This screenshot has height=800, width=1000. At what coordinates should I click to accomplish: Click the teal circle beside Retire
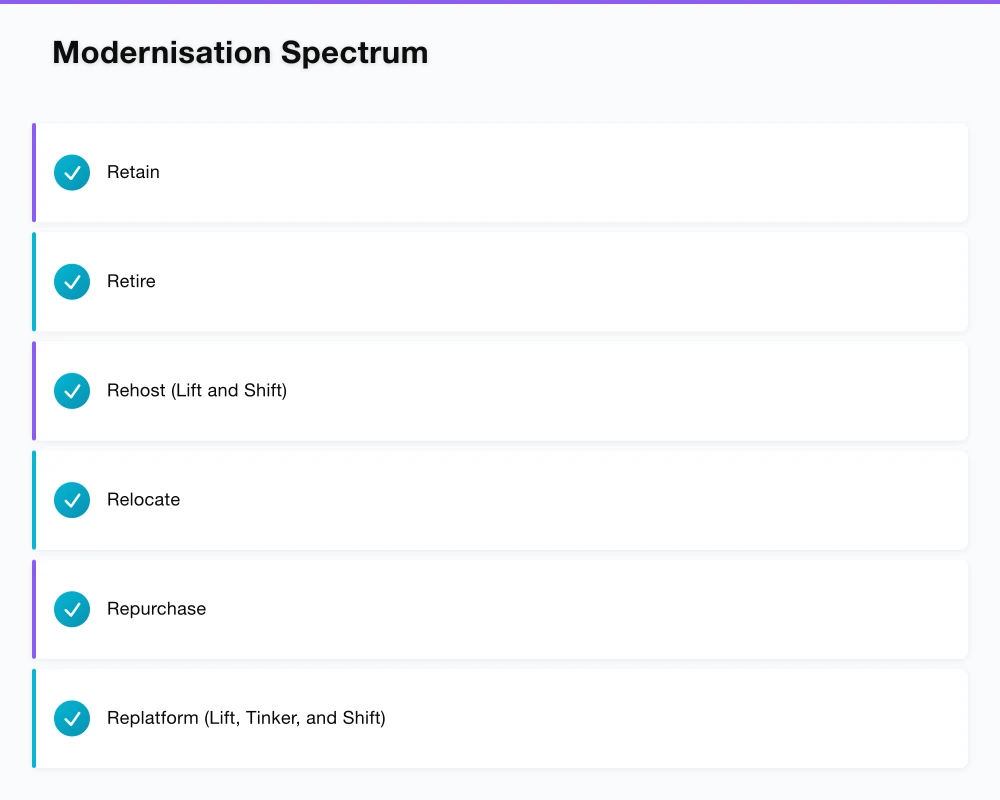(x=72, y=281)
